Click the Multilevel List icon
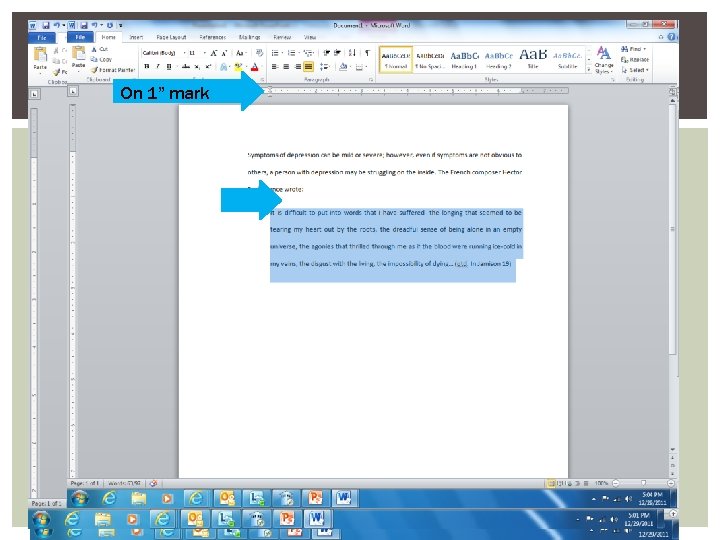This screenshot has height=540, width=720. click(x=308, y=53)
